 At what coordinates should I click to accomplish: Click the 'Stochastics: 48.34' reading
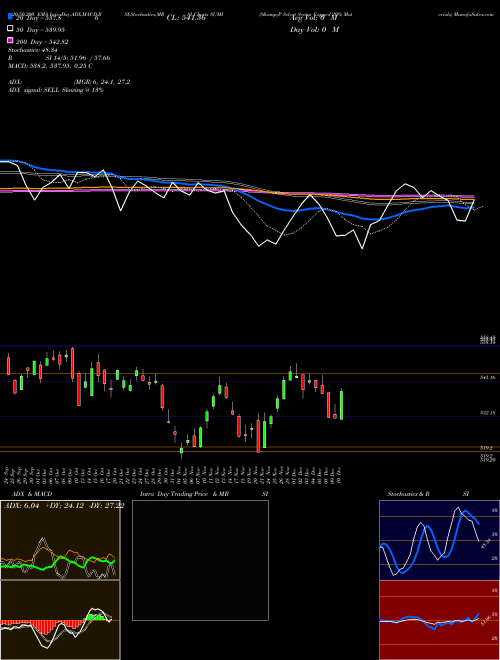pos(32,50)
